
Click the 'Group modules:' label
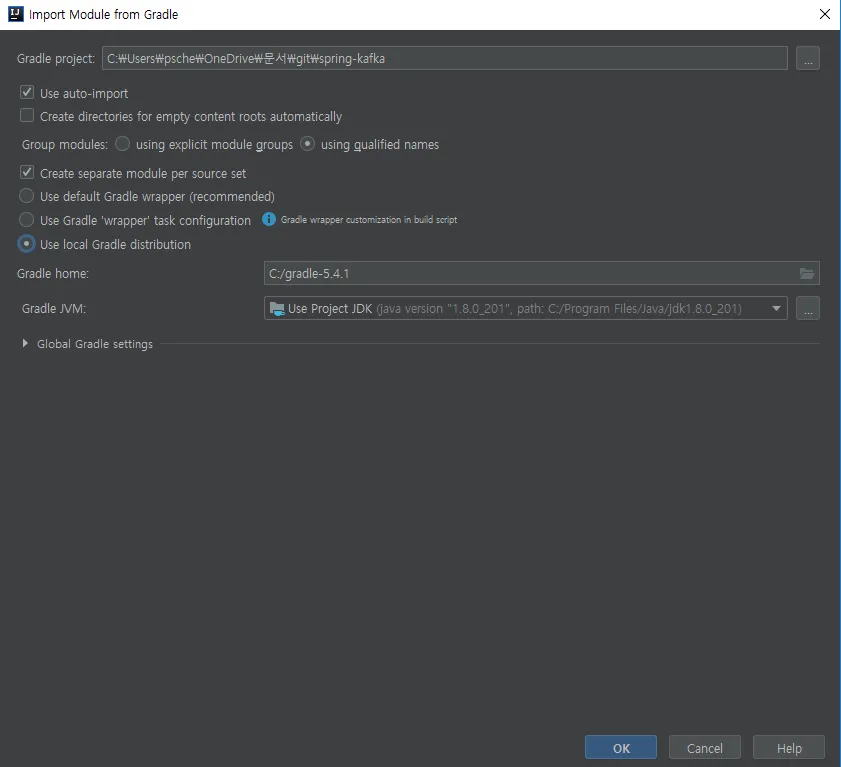pos(65,145)
